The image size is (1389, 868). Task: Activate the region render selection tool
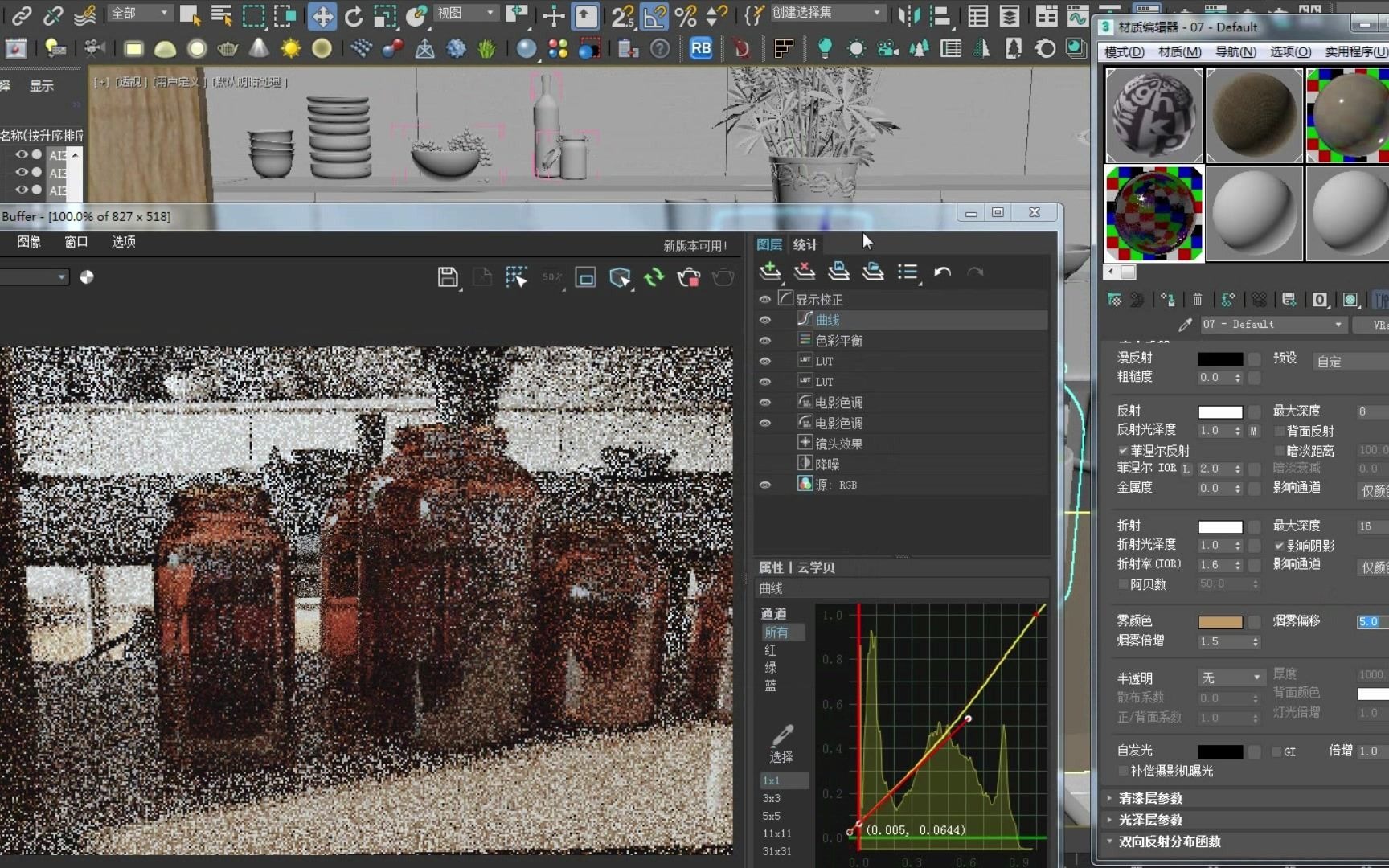[x=517, y=276]
